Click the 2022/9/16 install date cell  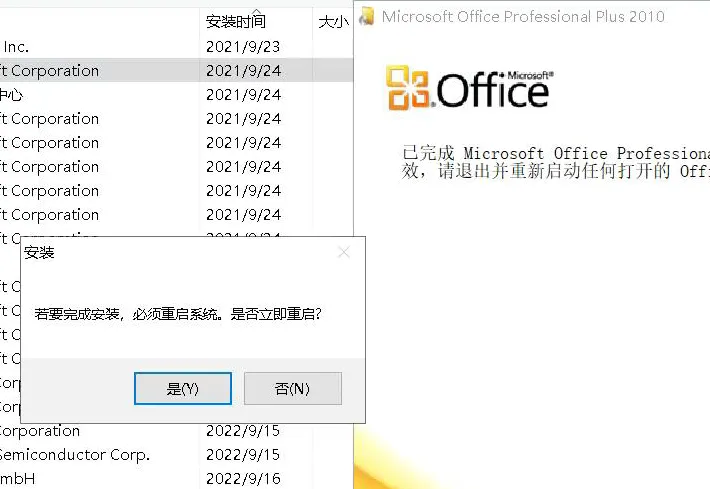243,478
